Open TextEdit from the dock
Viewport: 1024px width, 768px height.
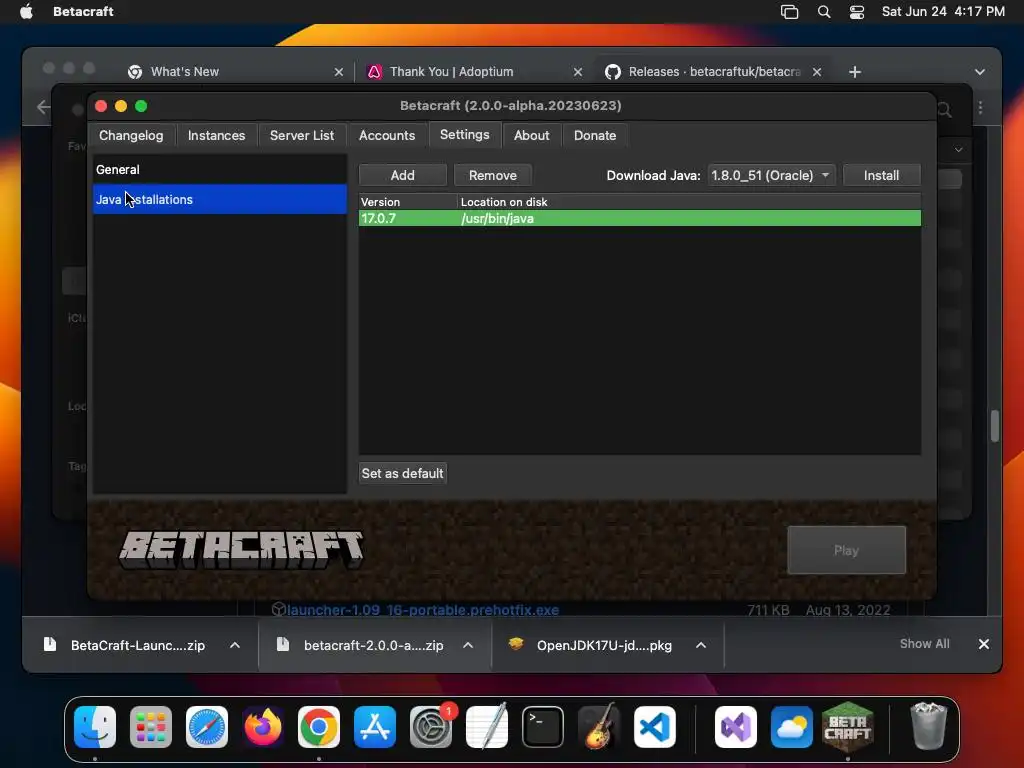pos(487,727)
